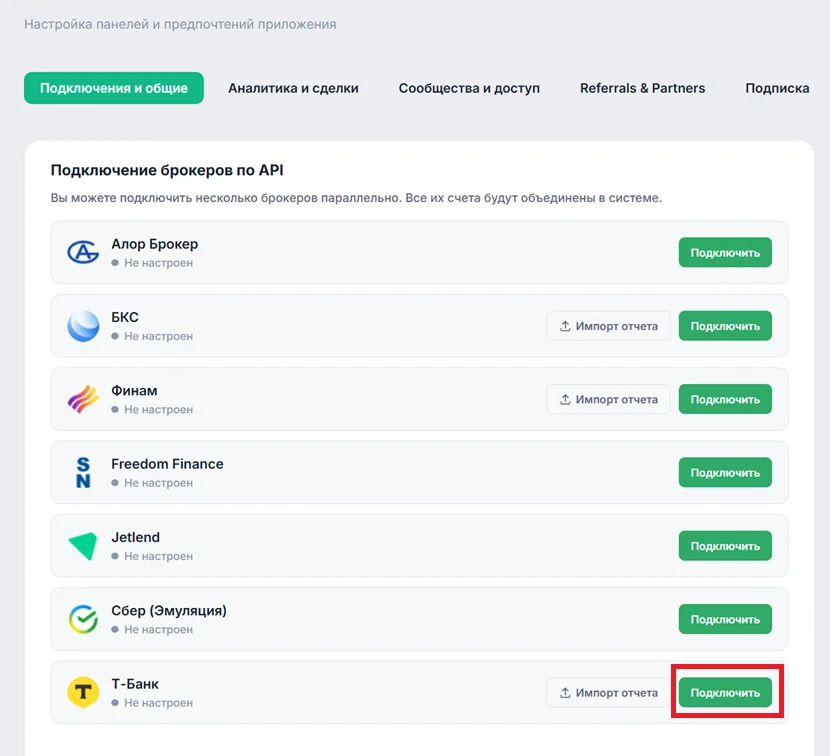
Task: Open the Сообщества и доступ tab
Action: pos(469,88)
